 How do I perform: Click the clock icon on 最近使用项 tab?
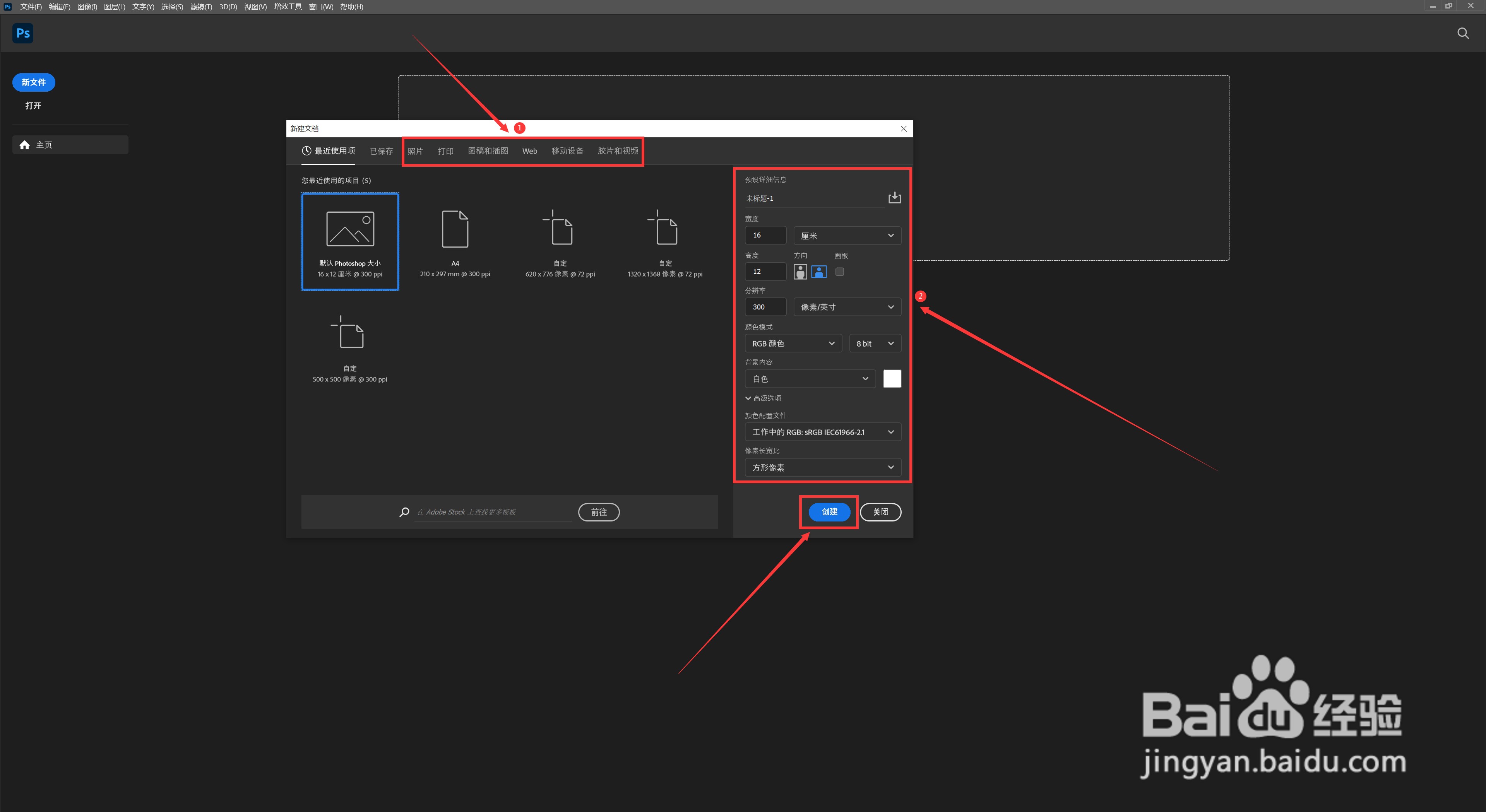[x=306, y=150]
